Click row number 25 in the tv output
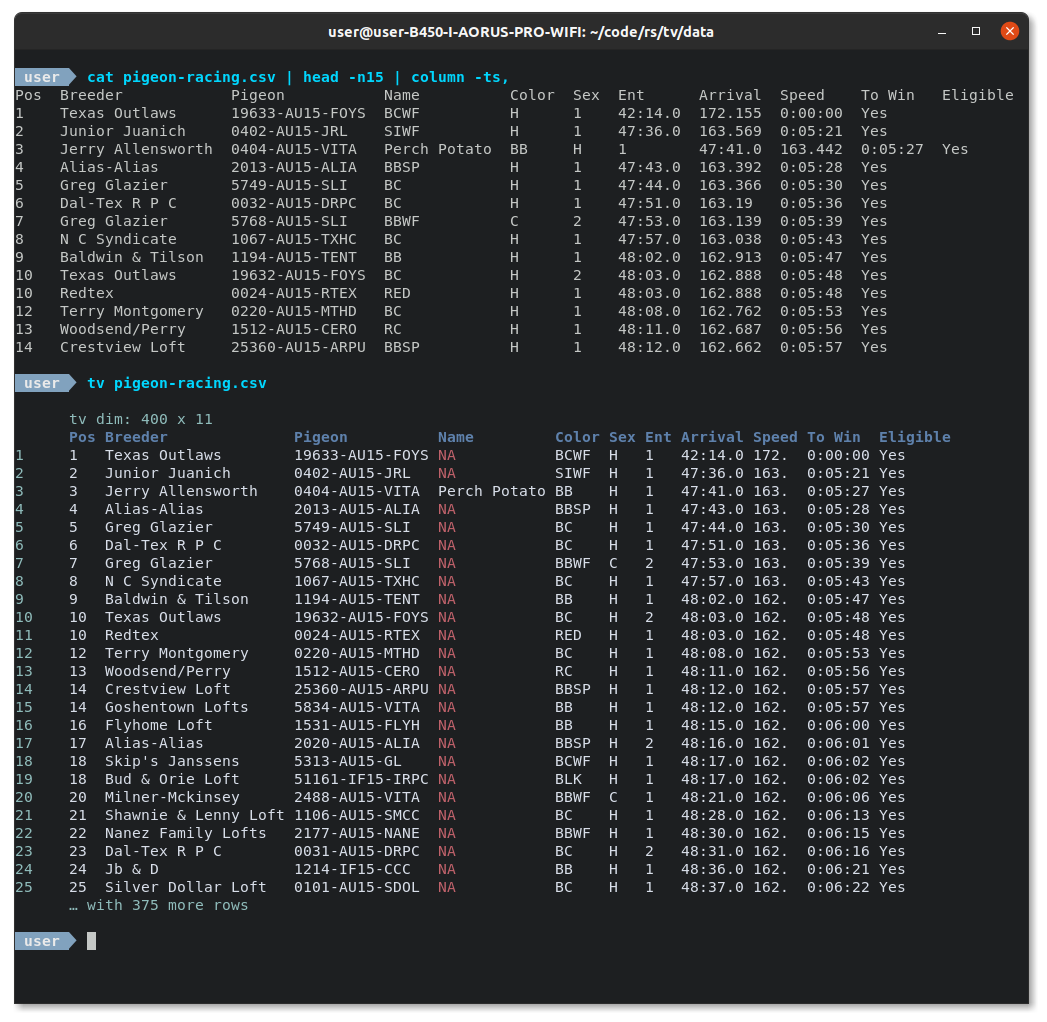 point(23,888)
